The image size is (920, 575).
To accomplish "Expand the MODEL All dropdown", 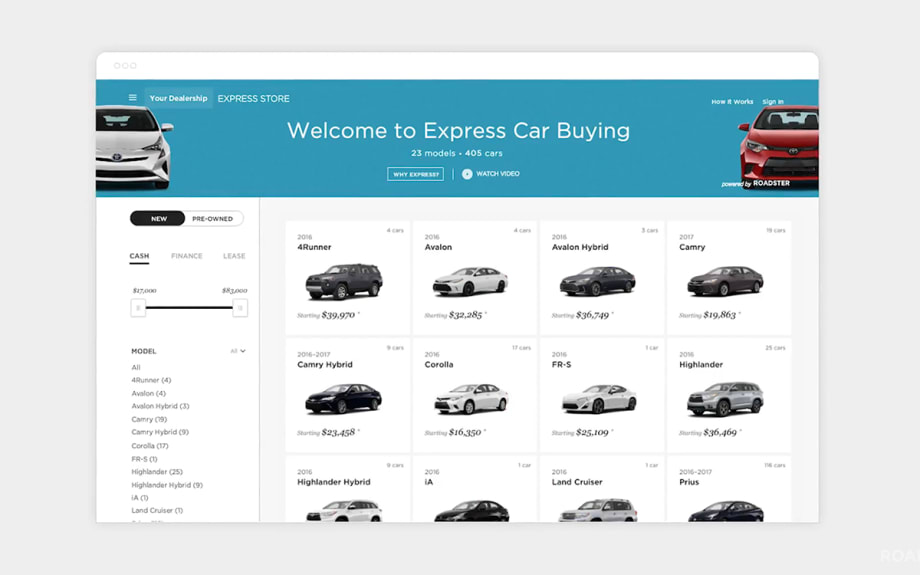I will (x=238, y=351).
